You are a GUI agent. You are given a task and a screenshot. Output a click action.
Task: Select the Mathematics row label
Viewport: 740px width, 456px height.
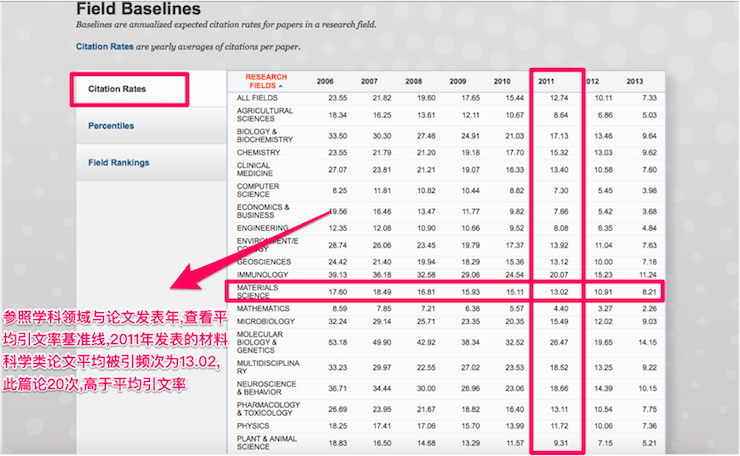point(264,308)
